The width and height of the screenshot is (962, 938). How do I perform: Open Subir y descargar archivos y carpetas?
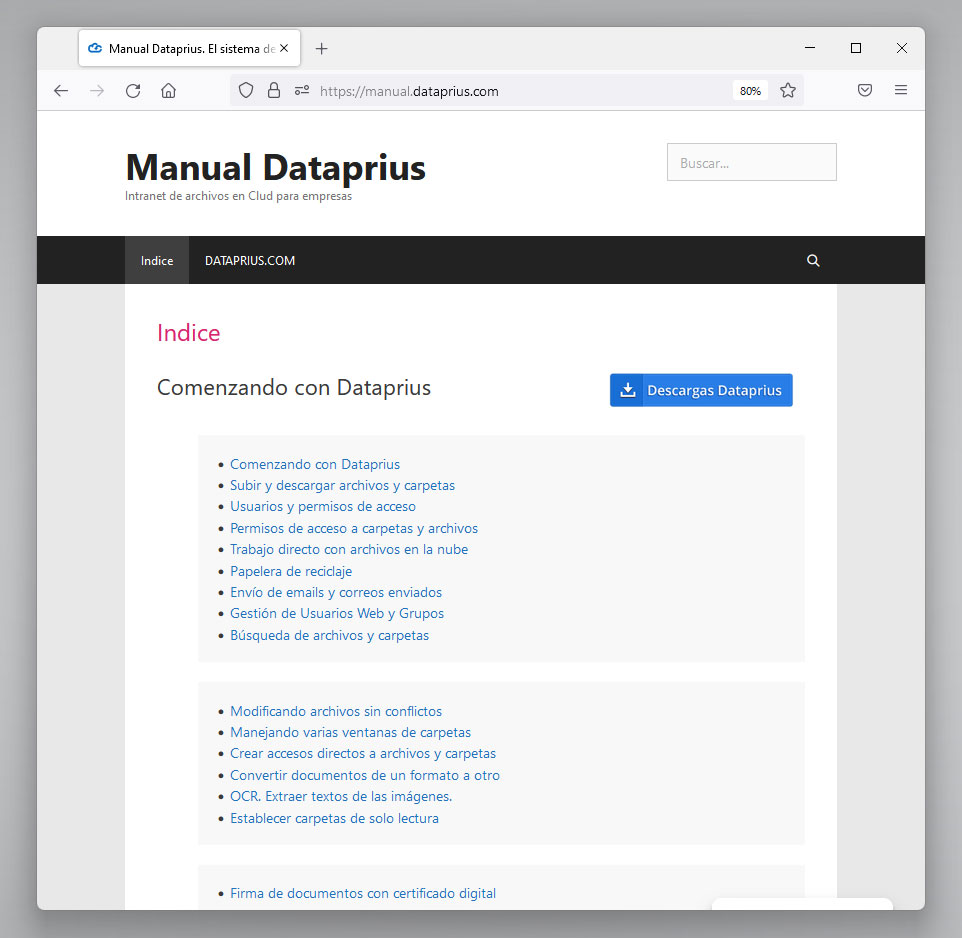coord(342,485)
